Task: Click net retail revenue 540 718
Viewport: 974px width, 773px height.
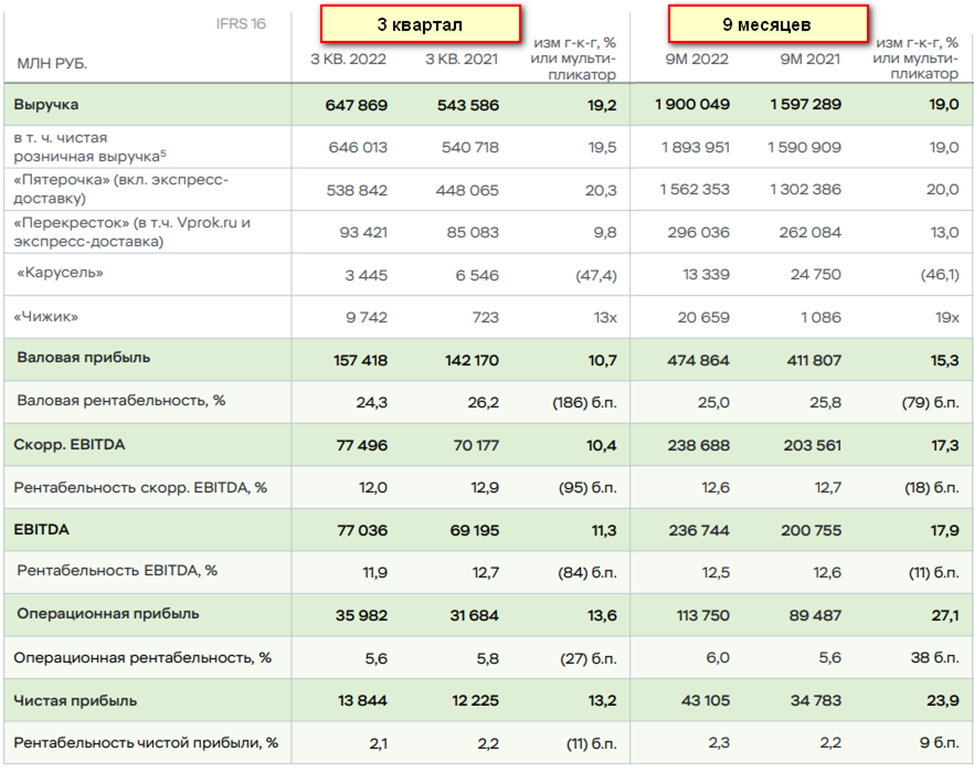Action: (x=470, y=148)
